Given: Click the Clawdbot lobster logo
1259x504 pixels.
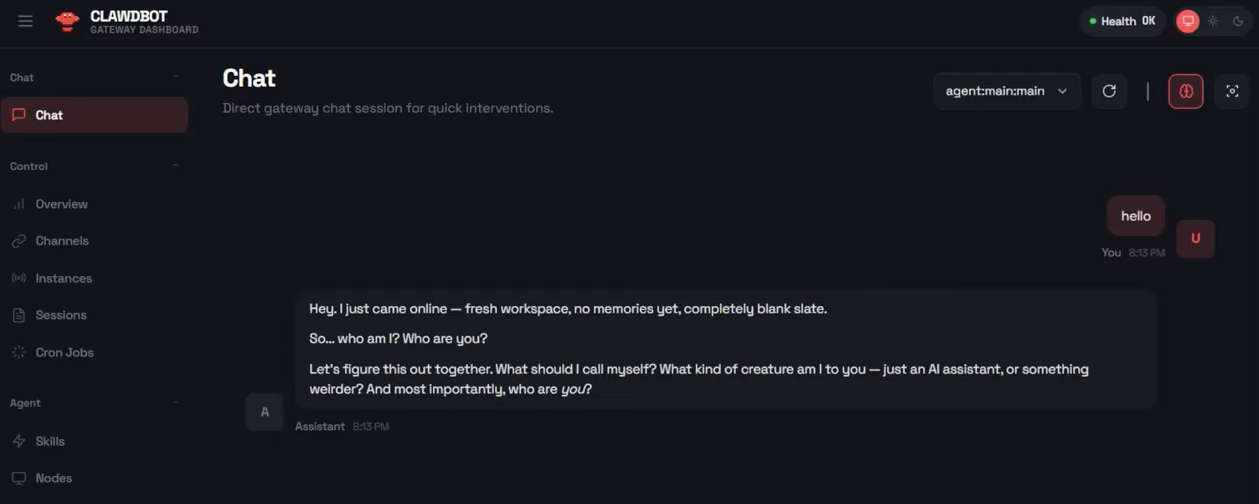Looking at the screenshot, I should coord(67,21).
